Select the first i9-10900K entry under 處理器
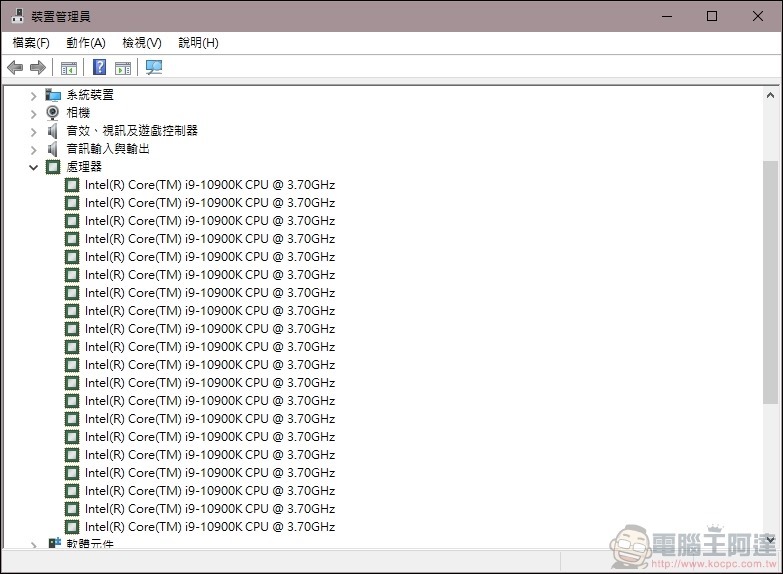Image resolution: width=783 pixels, height=574 pixels. pyautogui.click(x=210, y=185)
